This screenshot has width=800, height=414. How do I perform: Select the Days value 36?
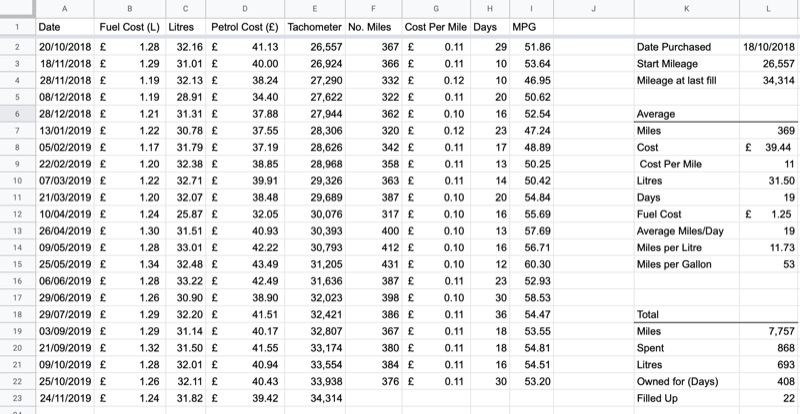[490, 314]
